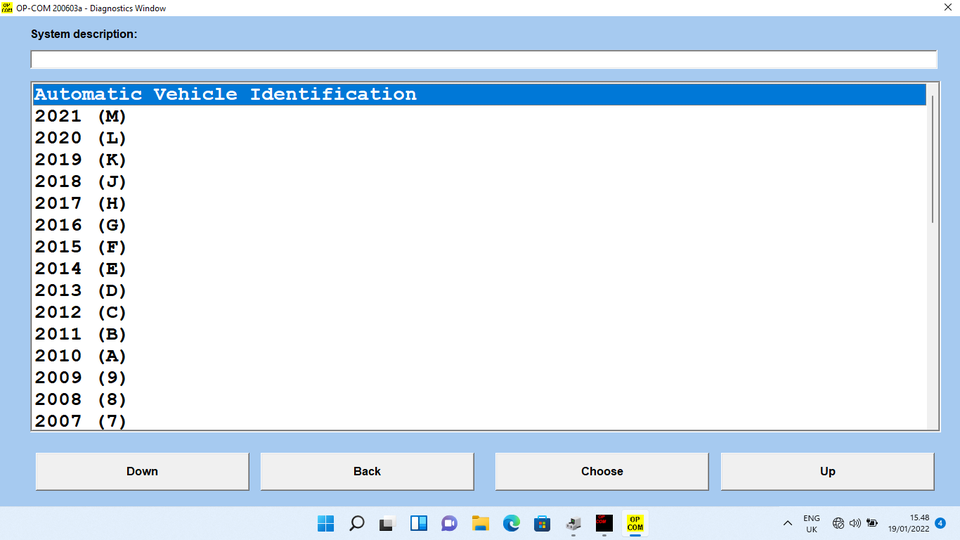
Task: Open the Widgets taskbar icon
Action: [x=419, y=523]
